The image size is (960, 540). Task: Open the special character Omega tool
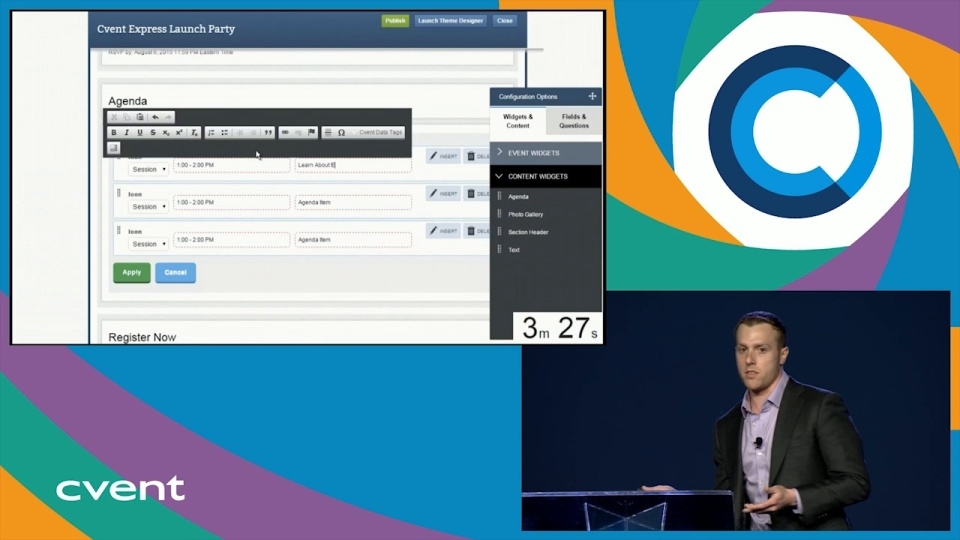click(x=341, y=132)
